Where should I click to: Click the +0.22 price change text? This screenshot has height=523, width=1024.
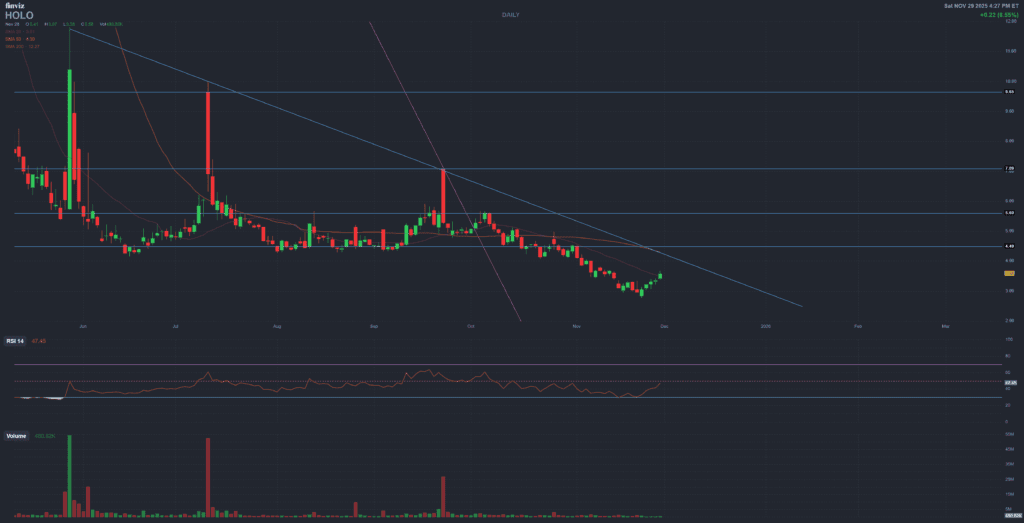(992, 16)
